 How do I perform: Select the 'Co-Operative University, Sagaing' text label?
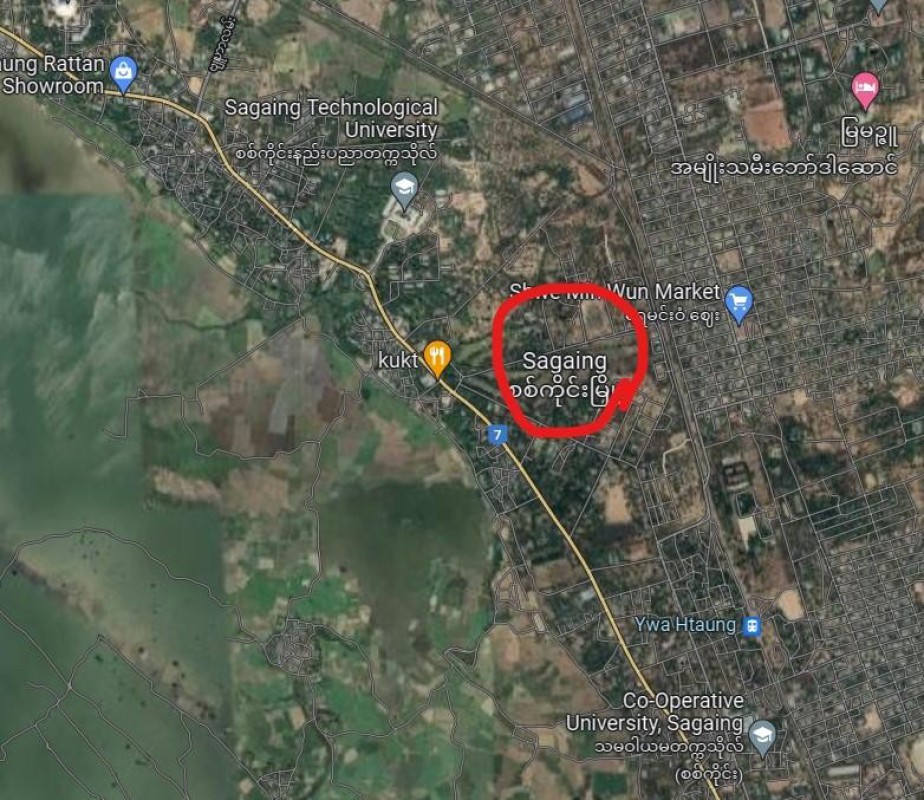(655, 712)
